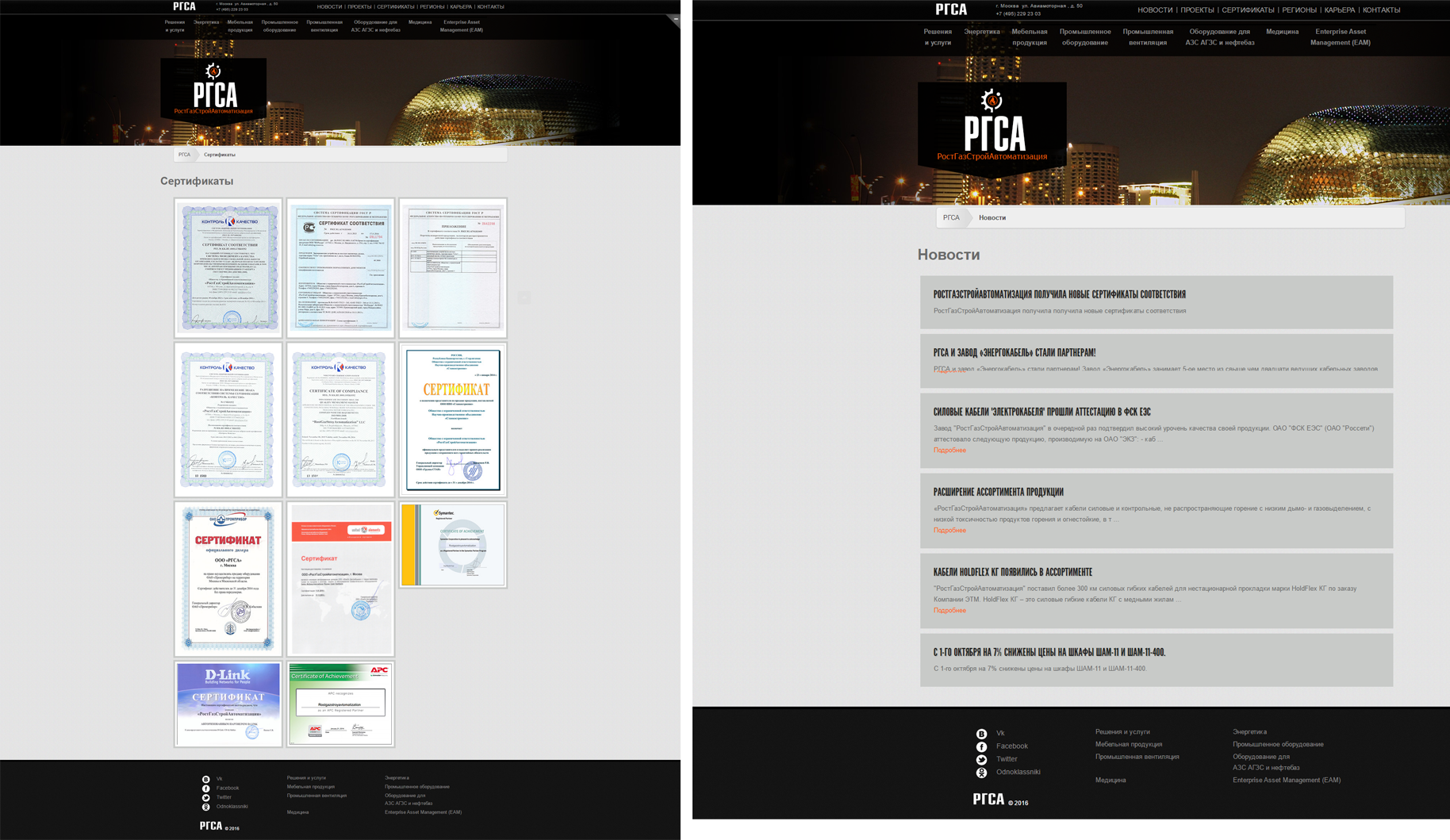Click the Odnoklassniki icon in the right footer
The width and height of the screenshot is (1450, 840).
981,772
